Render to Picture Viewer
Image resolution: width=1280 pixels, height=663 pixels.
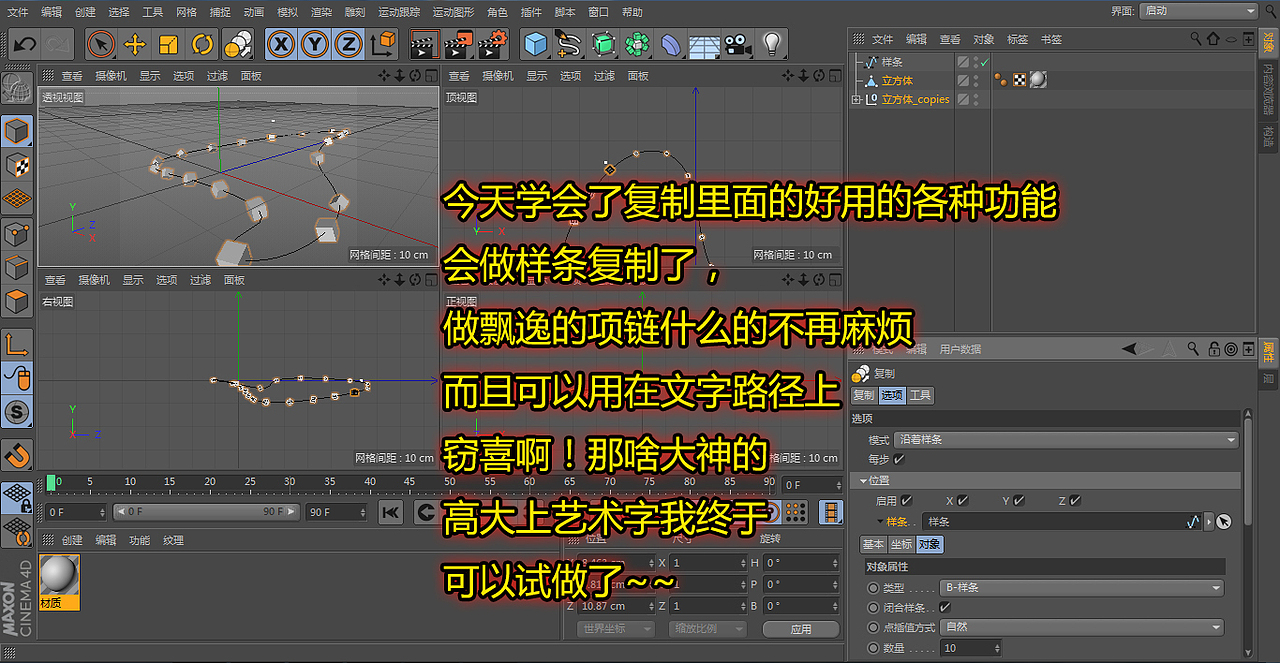point(459,44)
